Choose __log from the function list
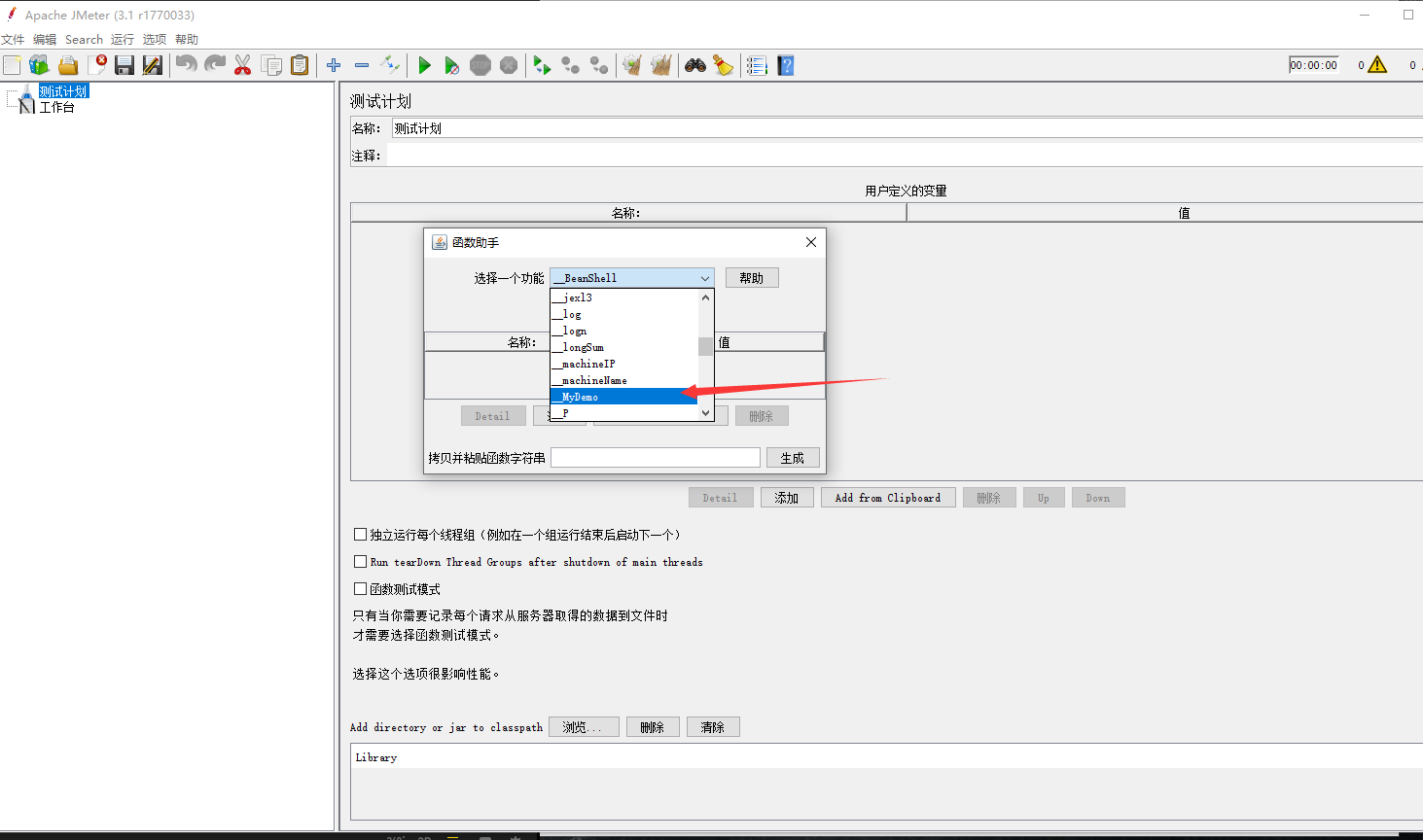 pyautogui.click(x=623, y=314)
